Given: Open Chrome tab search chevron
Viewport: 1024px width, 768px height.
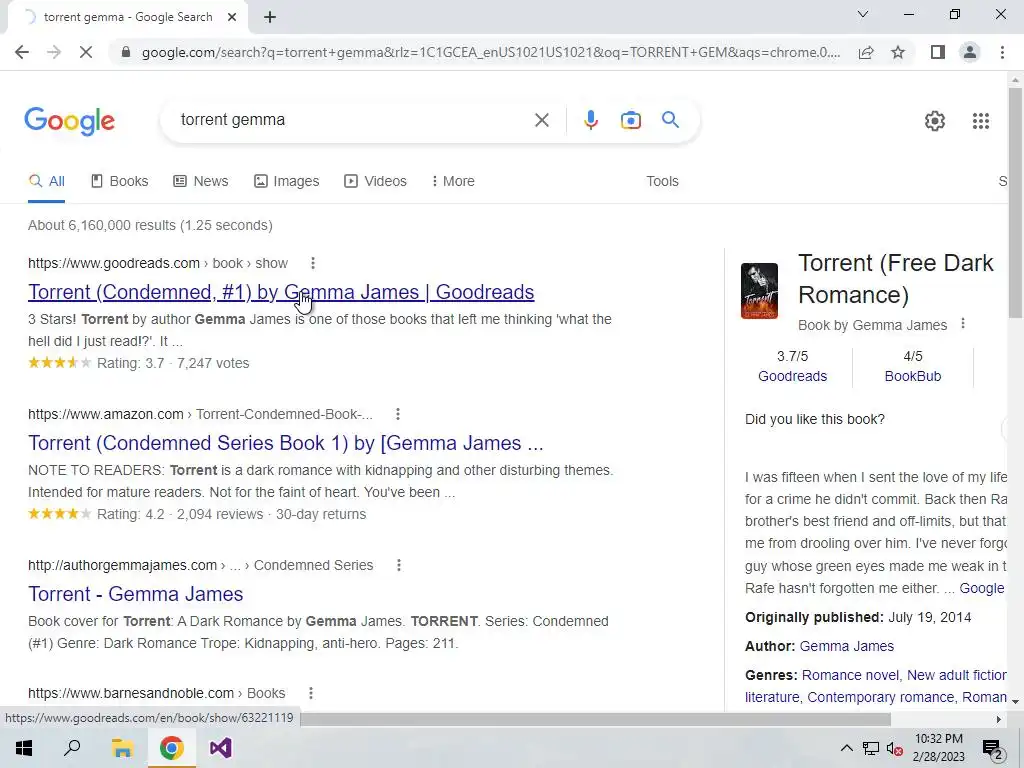Looking at the screenshot, I should coord(863,14).
